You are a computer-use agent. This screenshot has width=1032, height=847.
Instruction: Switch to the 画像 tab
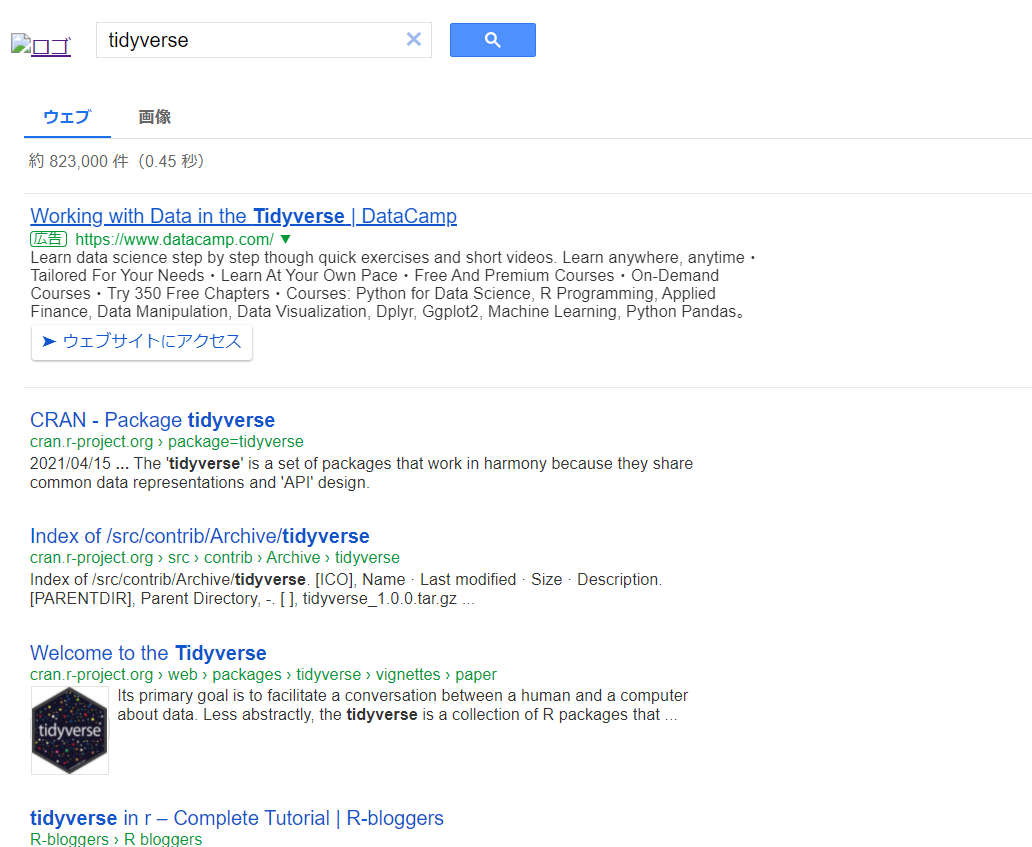(x=155, y=117)
